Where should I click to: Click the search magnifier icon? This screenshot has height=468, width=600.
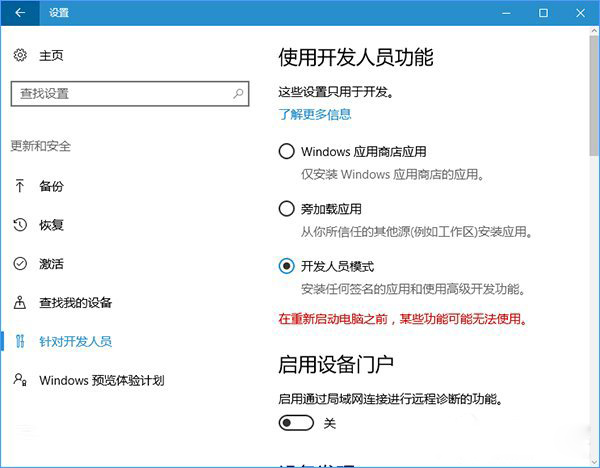point(238,93)
